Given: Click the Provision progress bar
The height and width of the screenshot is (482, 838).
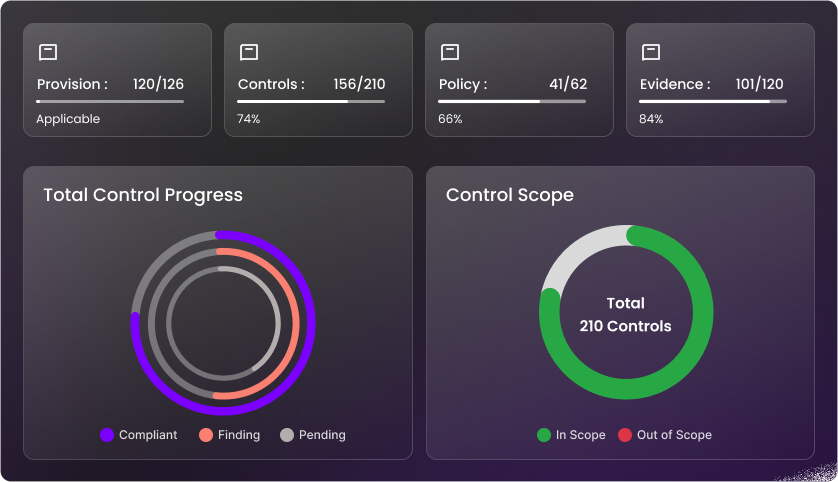Looking at the screenshot, I should point(110,101).
